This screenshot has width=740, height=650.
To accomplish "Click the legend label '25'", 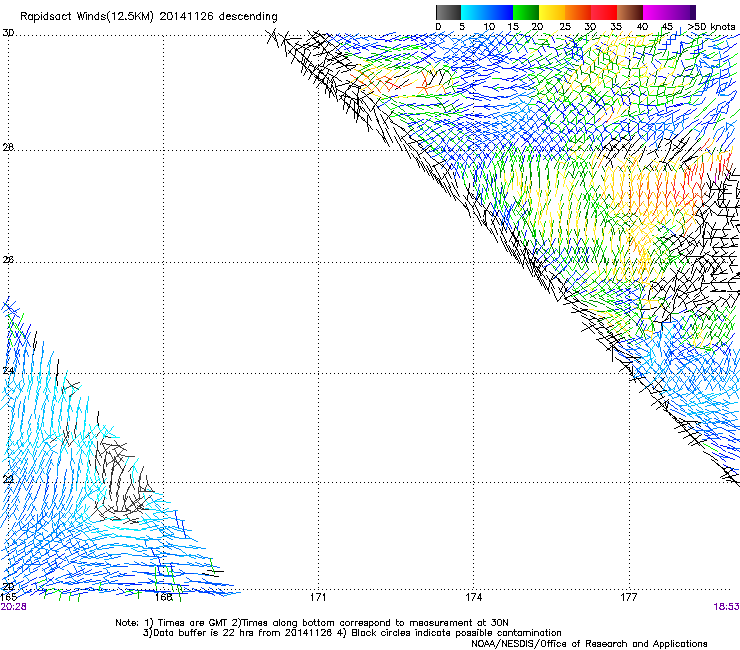I will tap(565, 27).
